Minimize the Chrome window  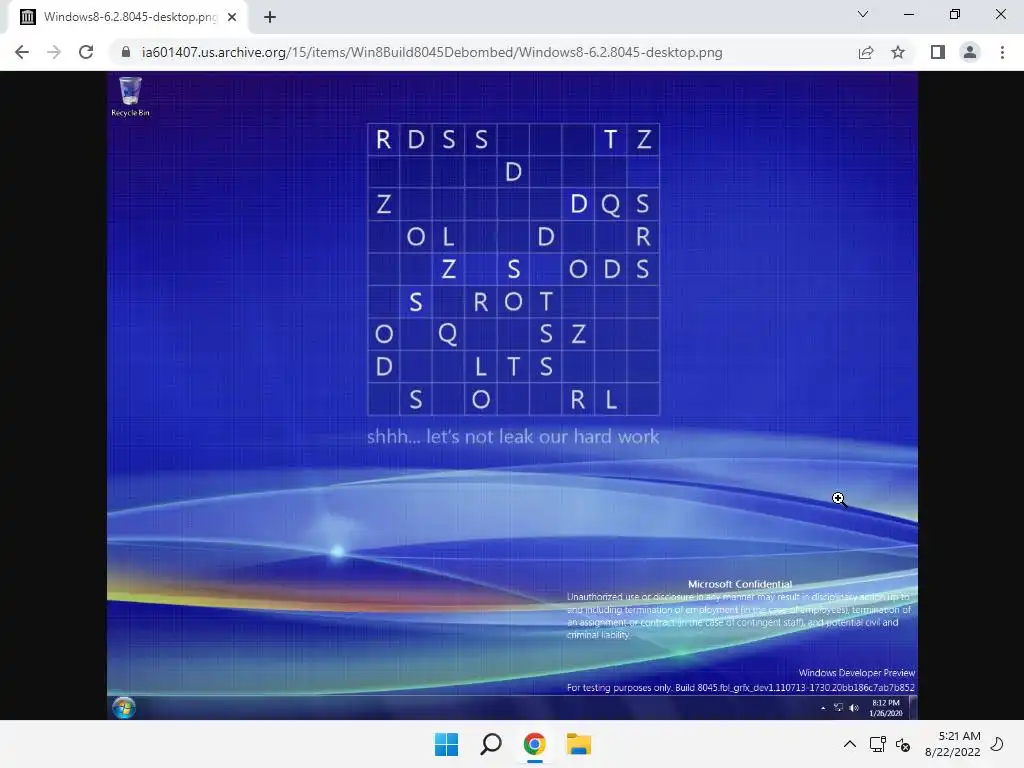(908, 14)
